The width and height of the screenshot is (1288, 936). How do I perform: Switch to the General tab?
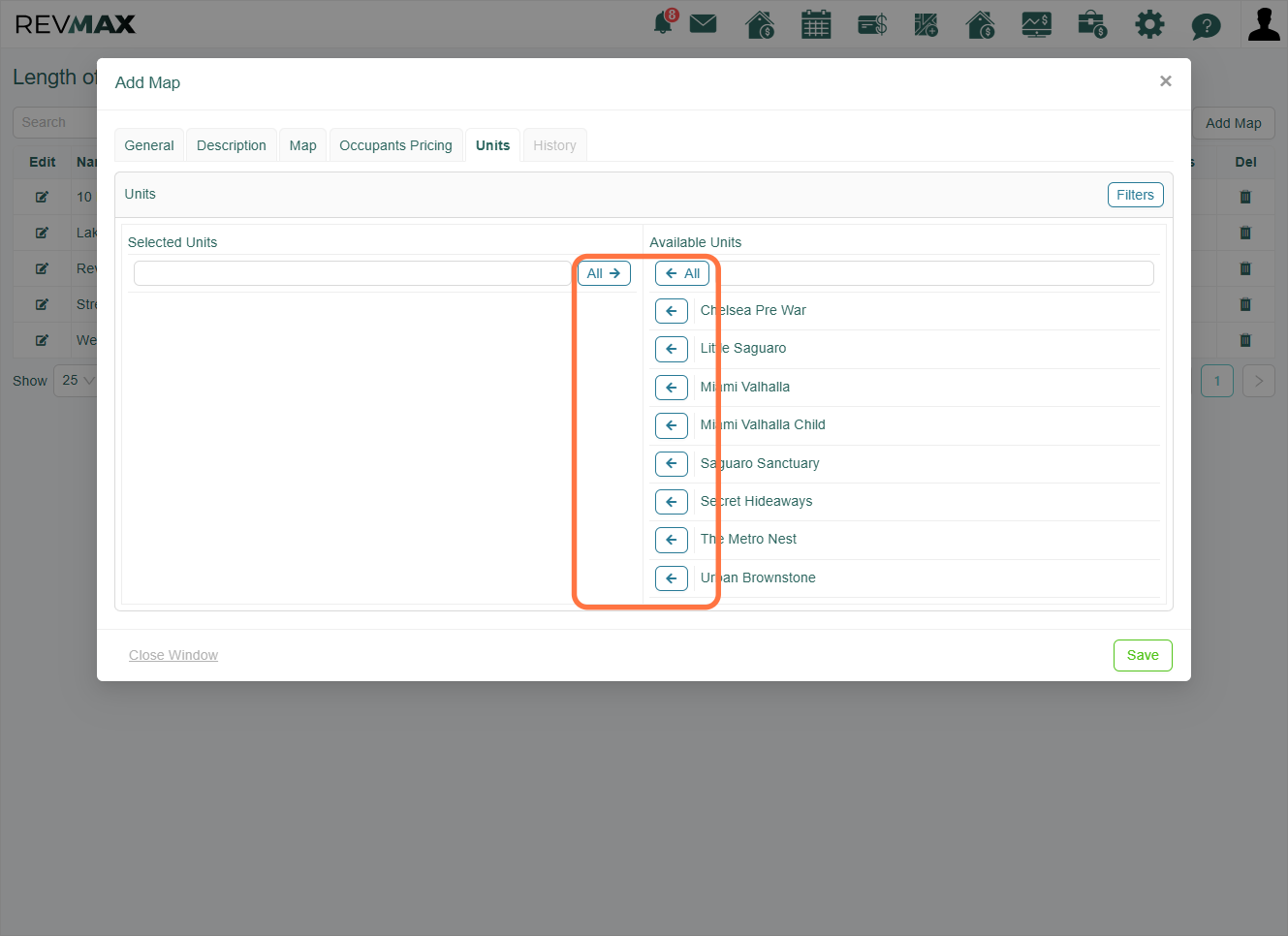[149, 145]
